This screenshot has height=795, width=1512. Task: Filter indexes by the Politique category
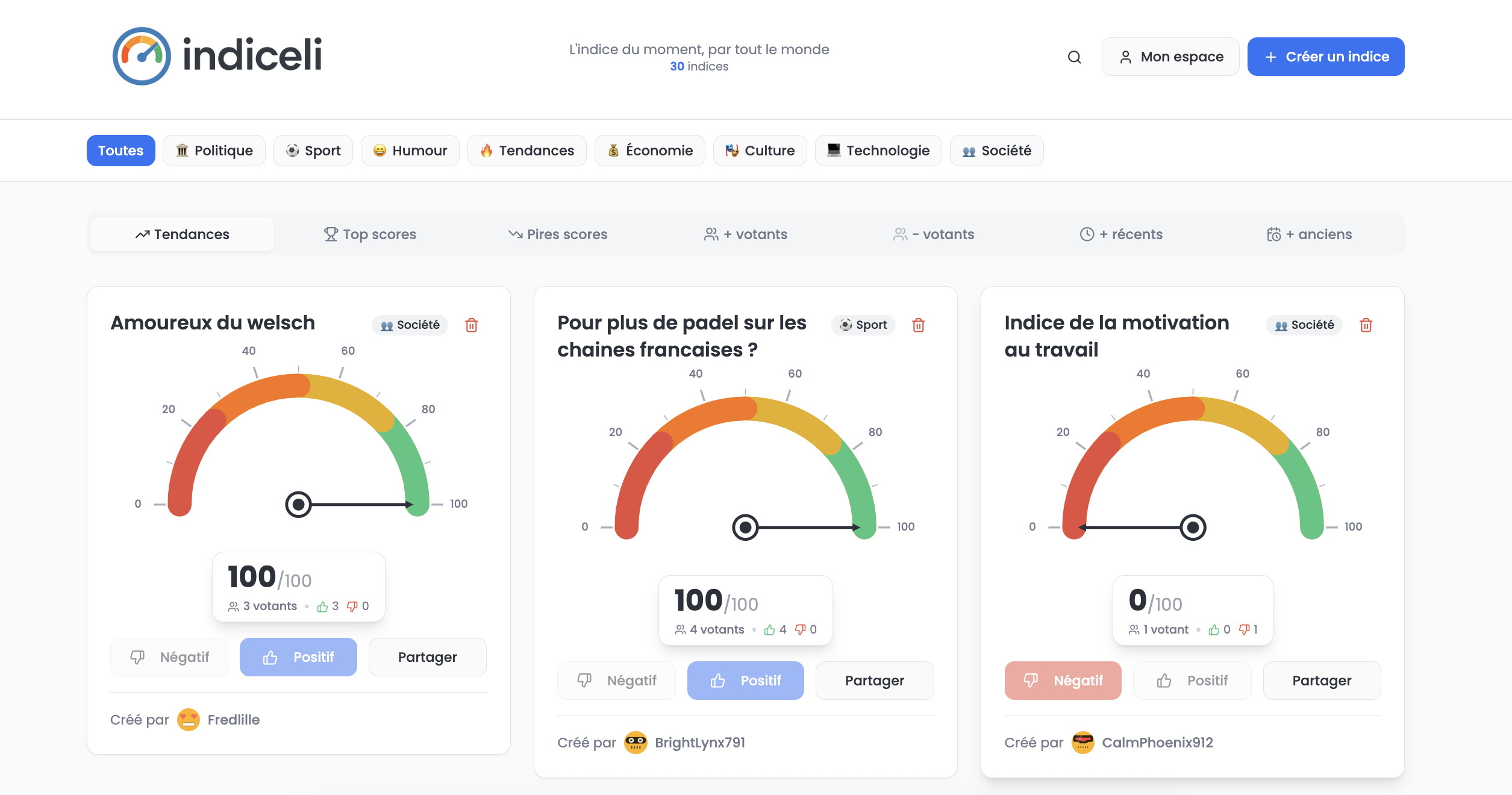click(x=214, y=151)
